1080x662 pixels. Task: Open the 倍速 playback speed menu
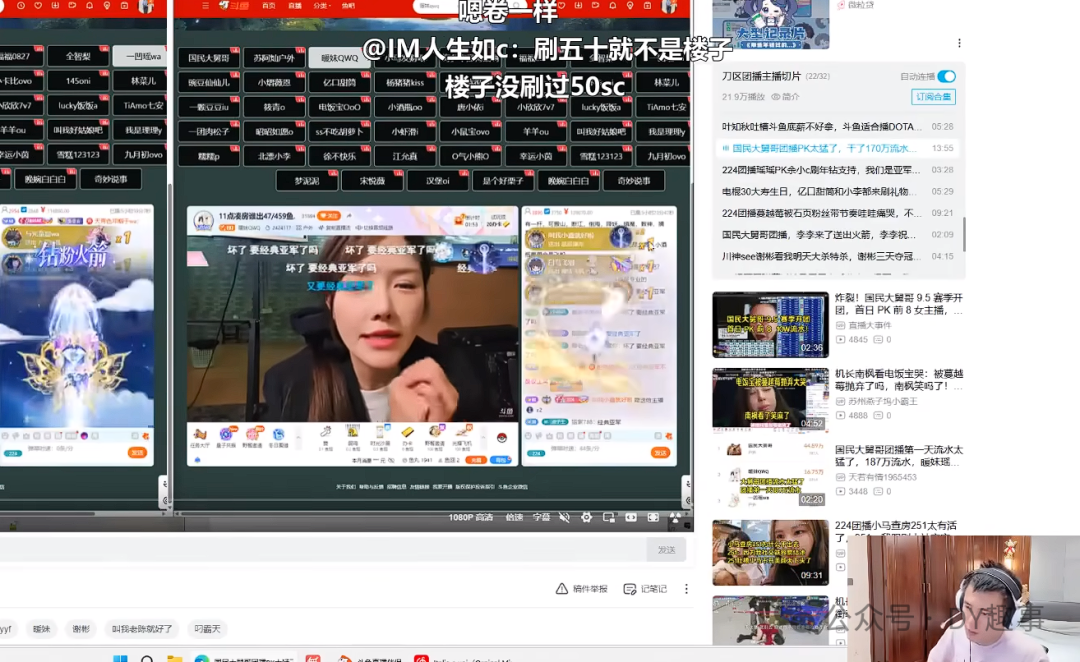coord(514,517)
